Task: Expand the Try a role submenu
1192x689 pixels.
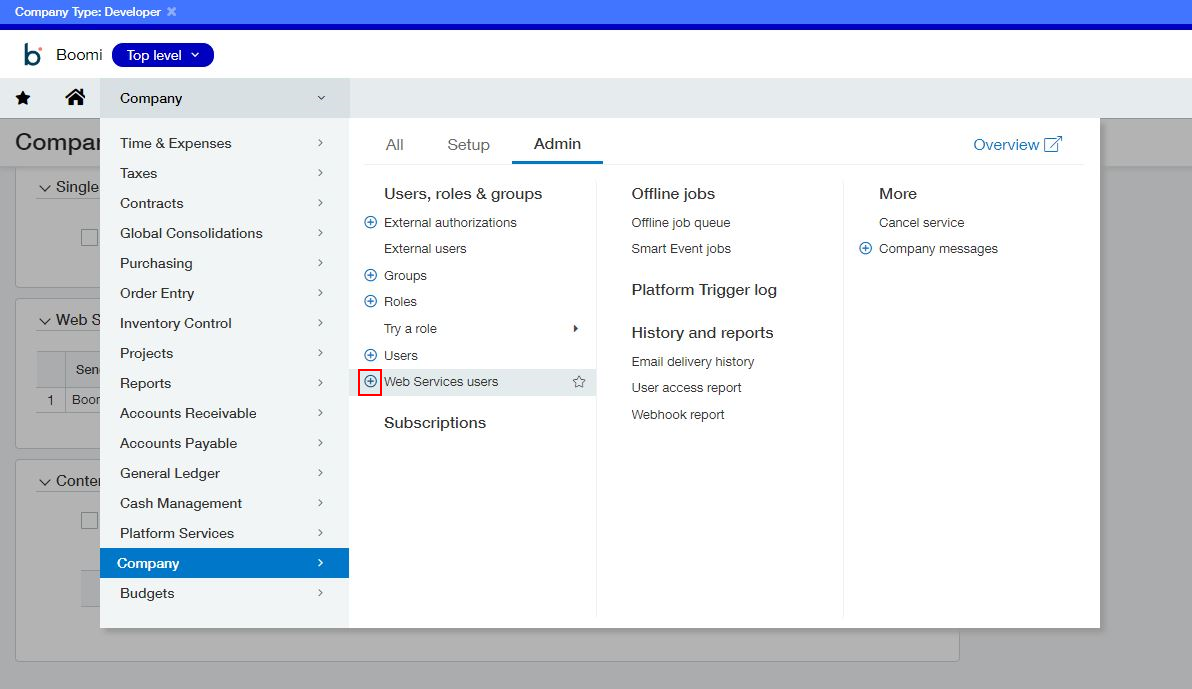Action: [575, 328]
